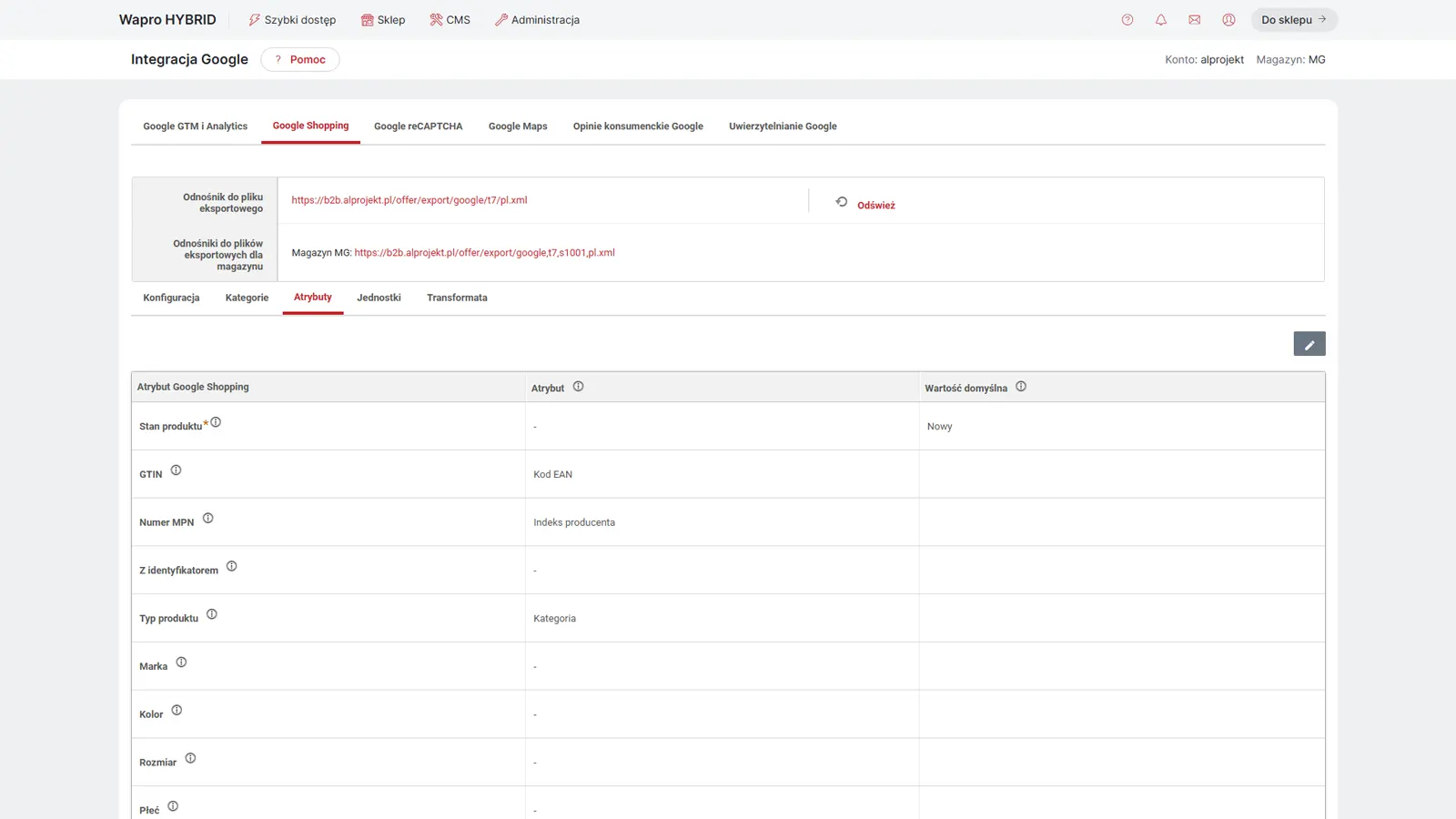Open the Magazyn MG export XML link

click(x=485, y=252)
